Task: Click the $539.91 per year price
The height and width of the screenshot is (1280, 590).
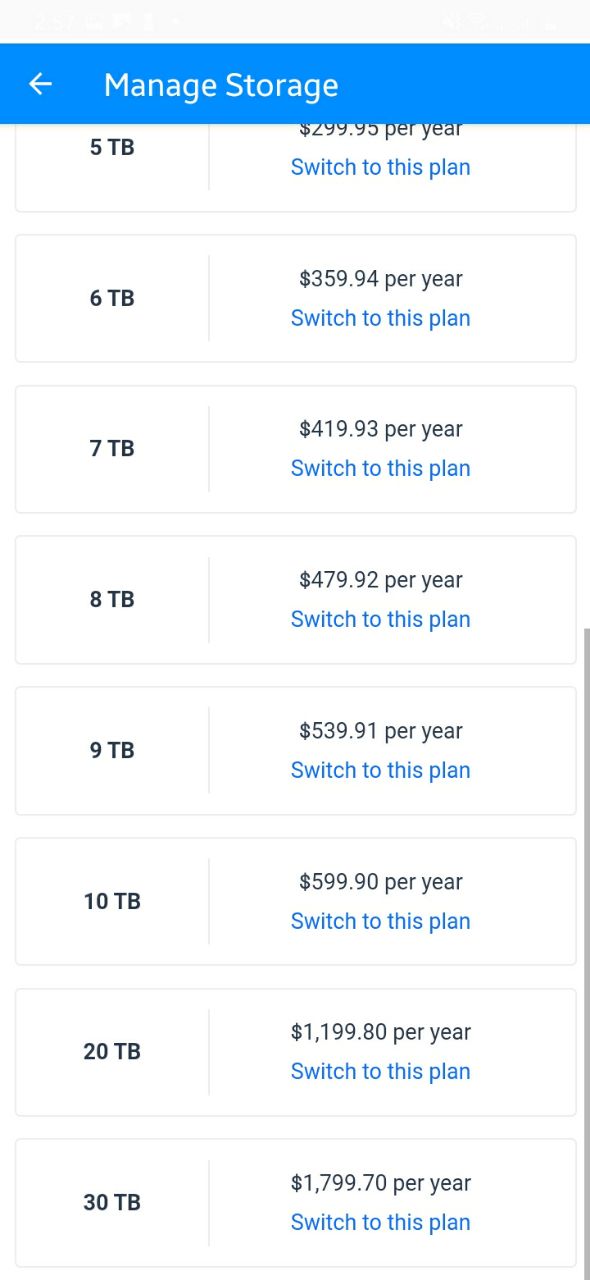Action: coord(380,731)
